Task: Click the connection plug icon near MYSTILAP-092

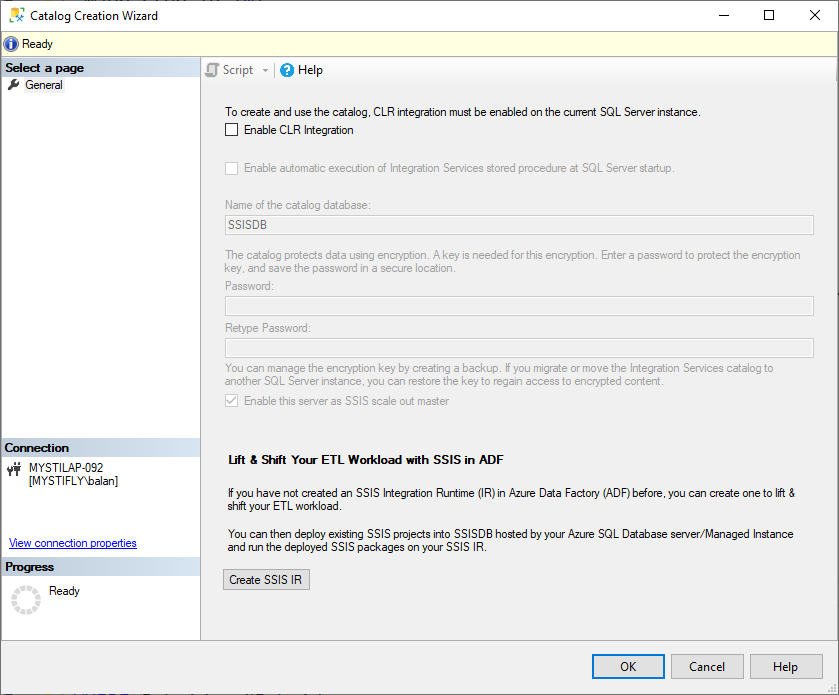Action: click(14, 469)
